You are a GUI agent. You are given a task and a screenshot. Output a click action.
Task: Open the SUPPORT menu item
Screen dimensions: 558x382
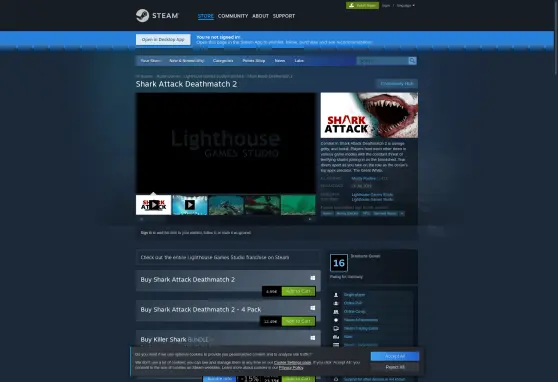284,16
